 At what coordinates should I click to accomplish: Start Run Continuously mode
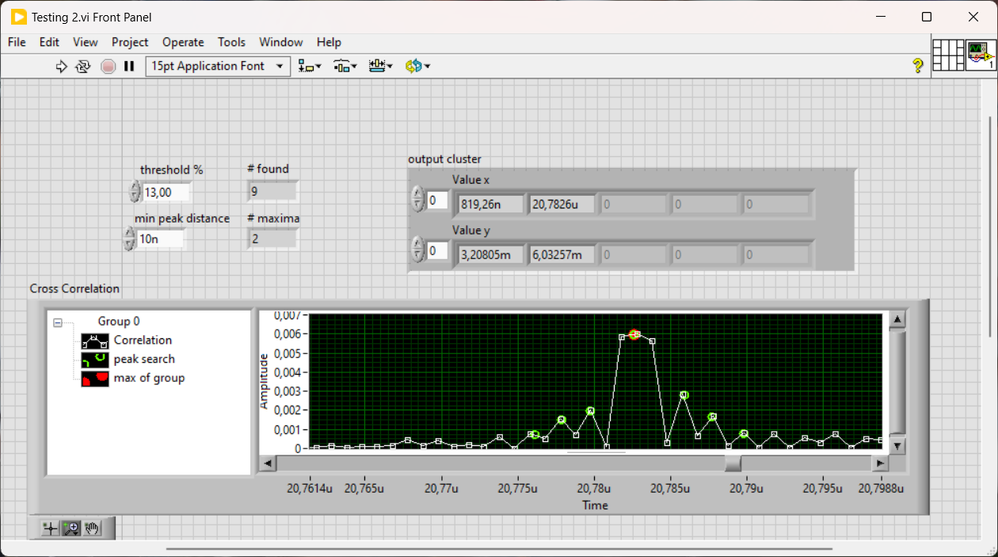(x=83, y=66)
